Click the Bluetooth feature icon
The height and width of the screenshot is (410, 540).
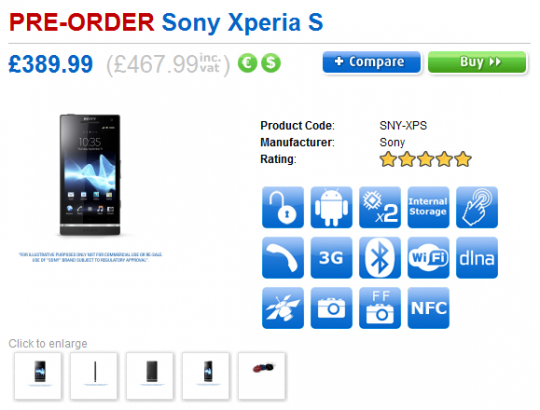point(380,257)
